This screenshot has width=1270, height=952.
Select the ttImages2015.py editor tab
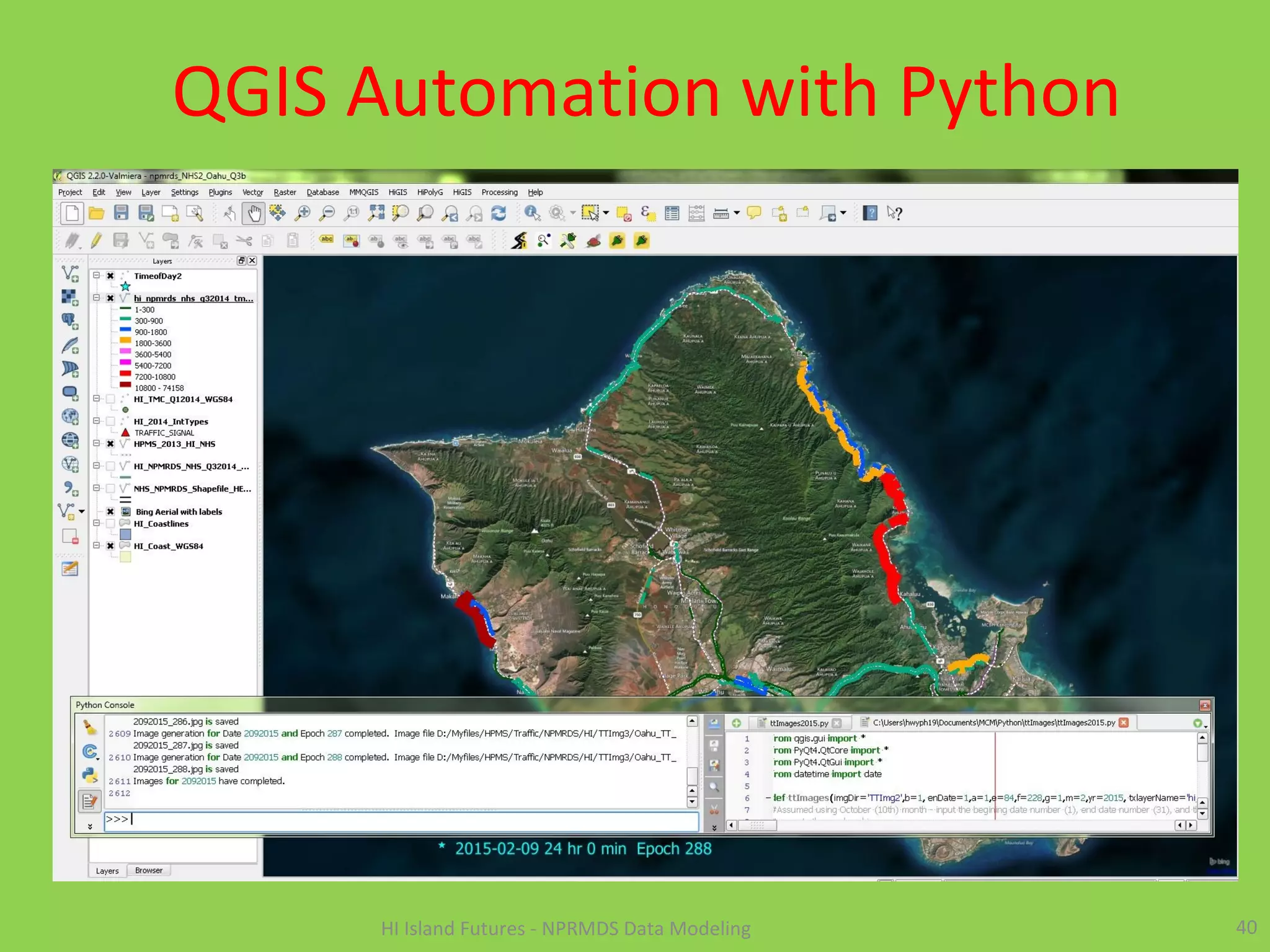pyautogui.click(x=799, y=723)
